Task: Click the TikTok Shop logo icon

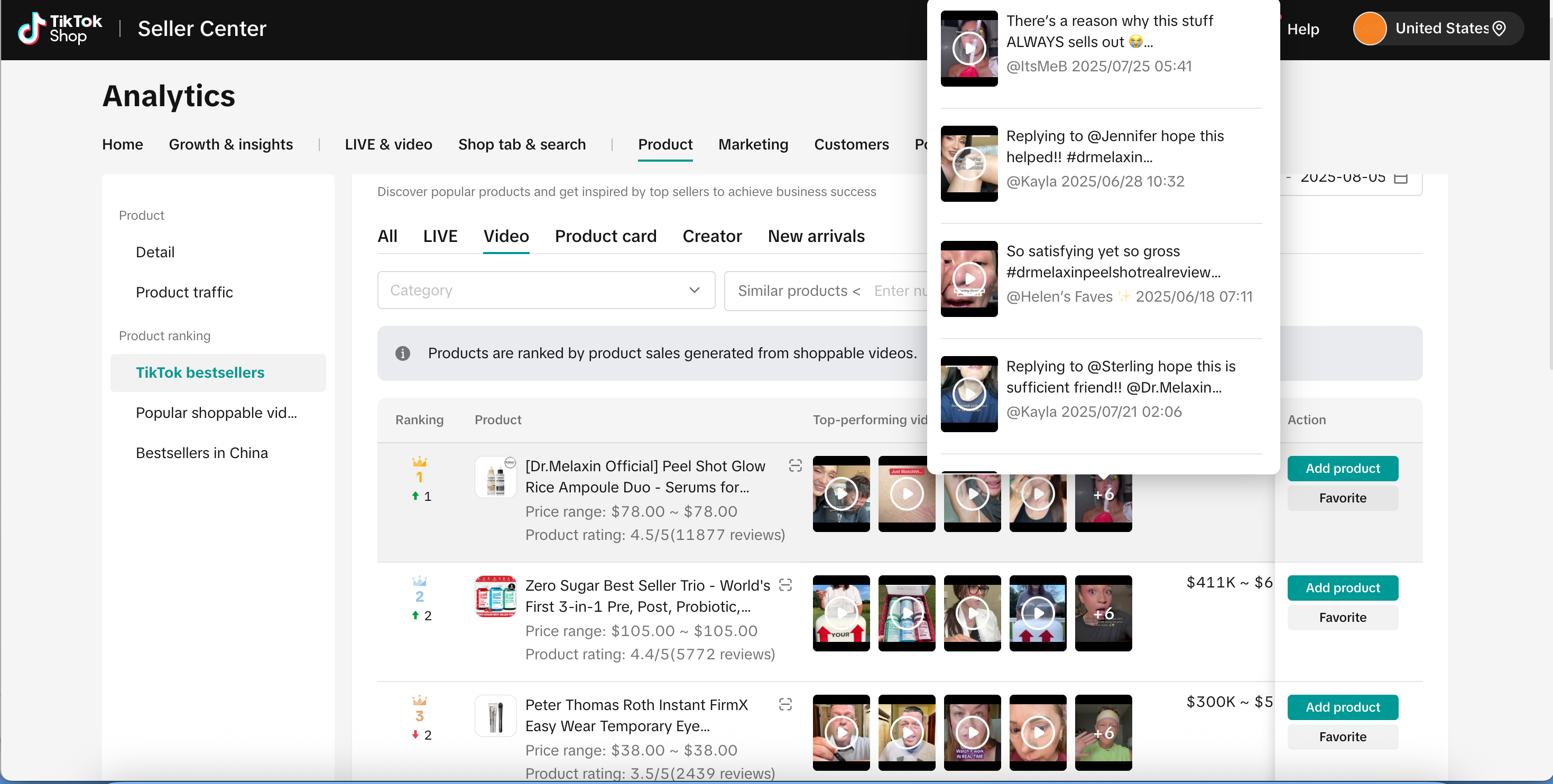Action: [32, 29]
